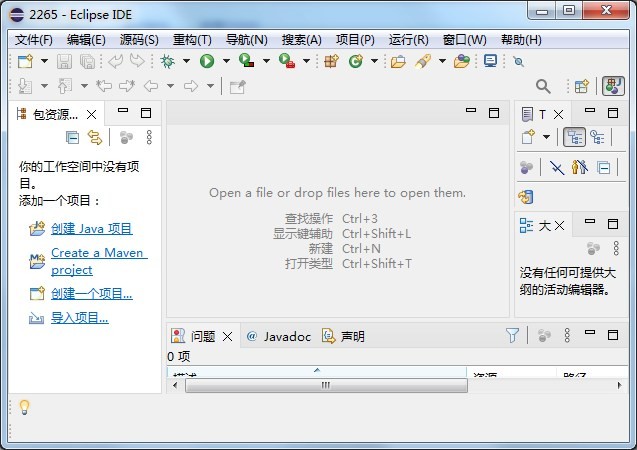Click the Open Task icon
The image size is (637, 450).
[x=462, y=61]
